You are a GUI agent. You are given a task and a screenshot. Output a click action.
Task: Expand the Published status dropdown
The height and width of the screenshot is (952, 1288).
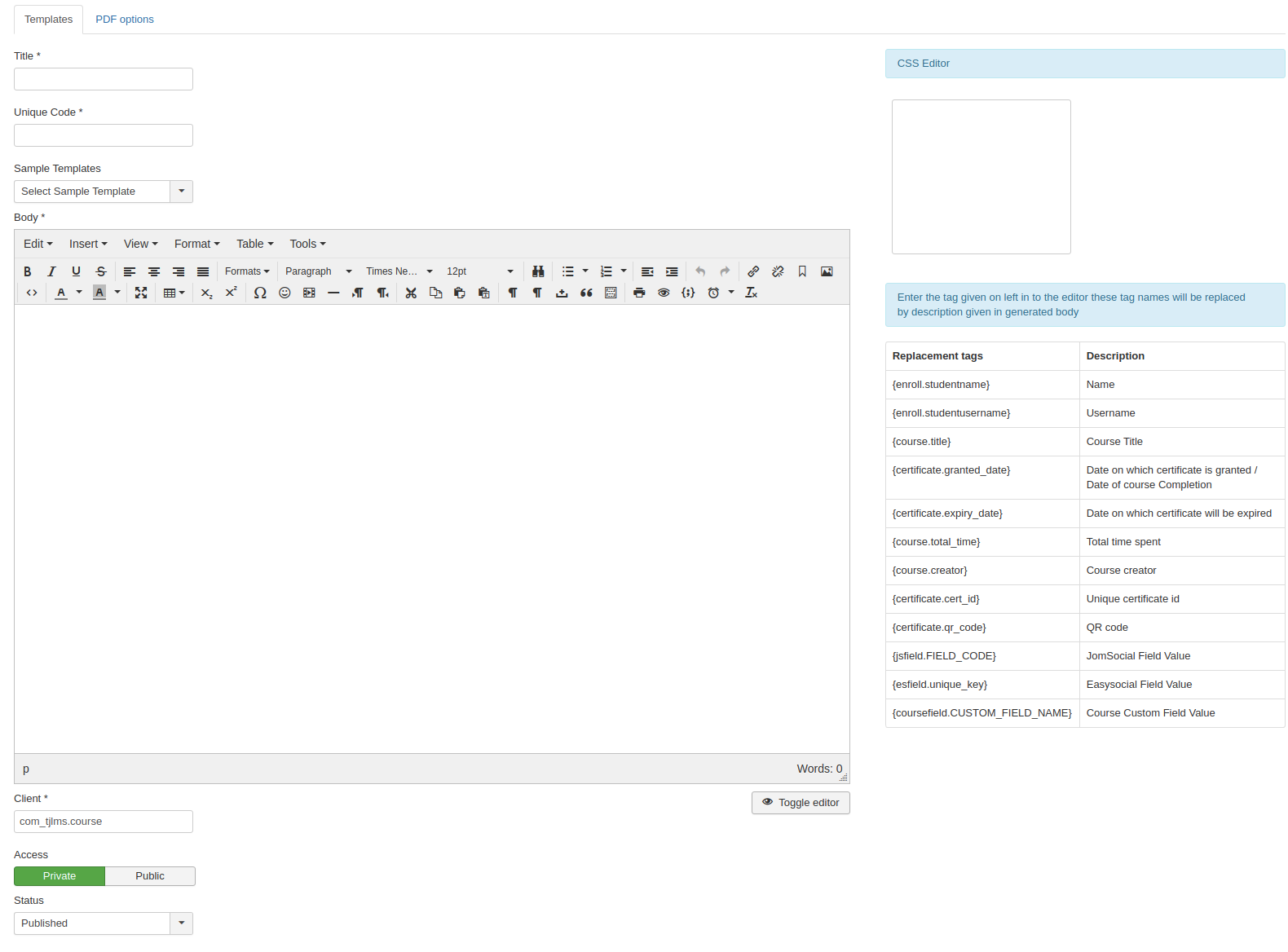coord(103,923)
